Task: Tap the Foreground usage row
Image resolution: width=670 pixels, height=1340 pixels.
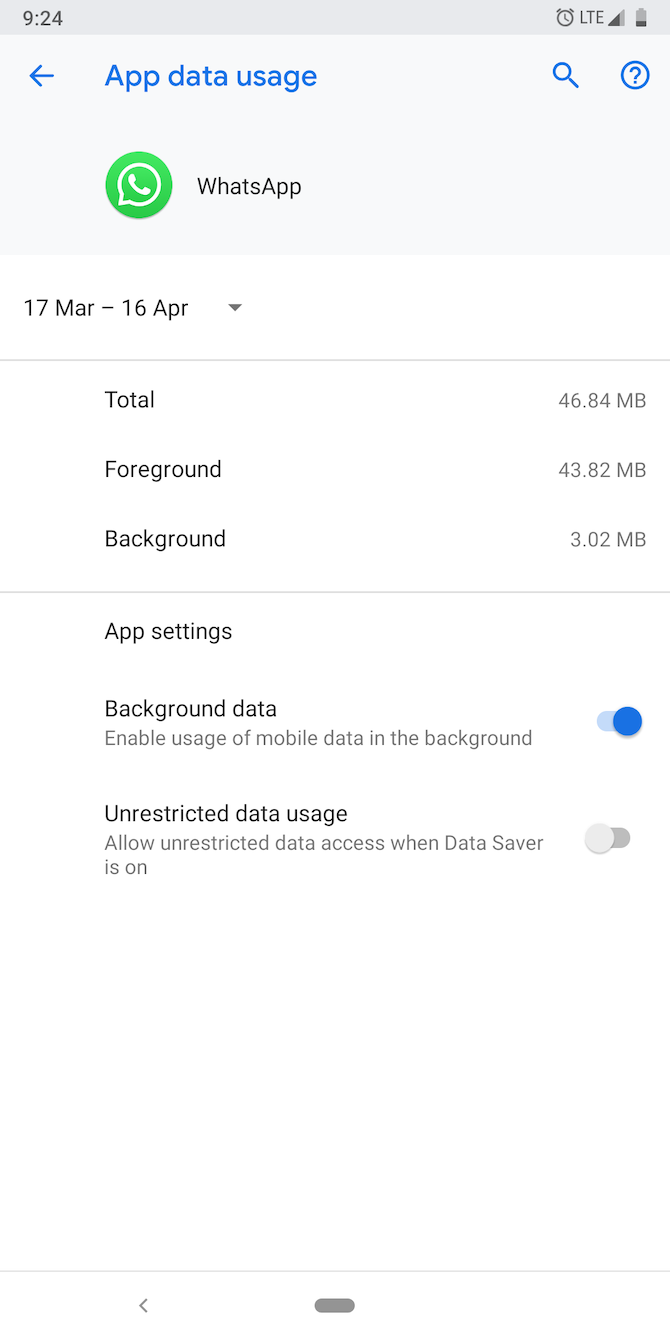Action: pos(335,469)
